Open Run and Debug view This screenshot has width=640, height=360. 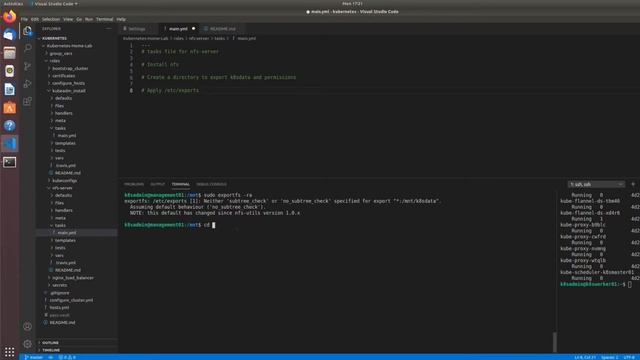tap(27, 84)
